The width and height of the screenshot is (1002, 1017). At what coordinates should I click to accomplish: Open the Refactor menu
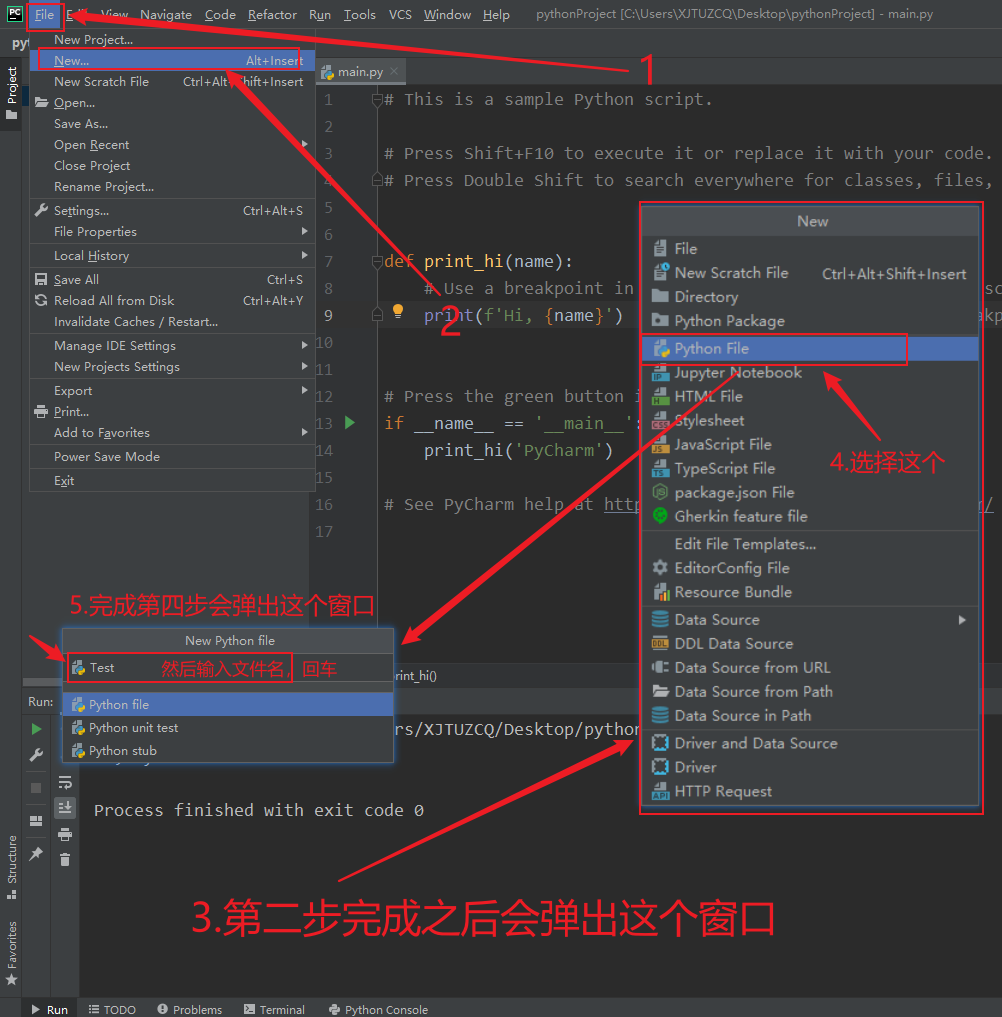(272, 14)
